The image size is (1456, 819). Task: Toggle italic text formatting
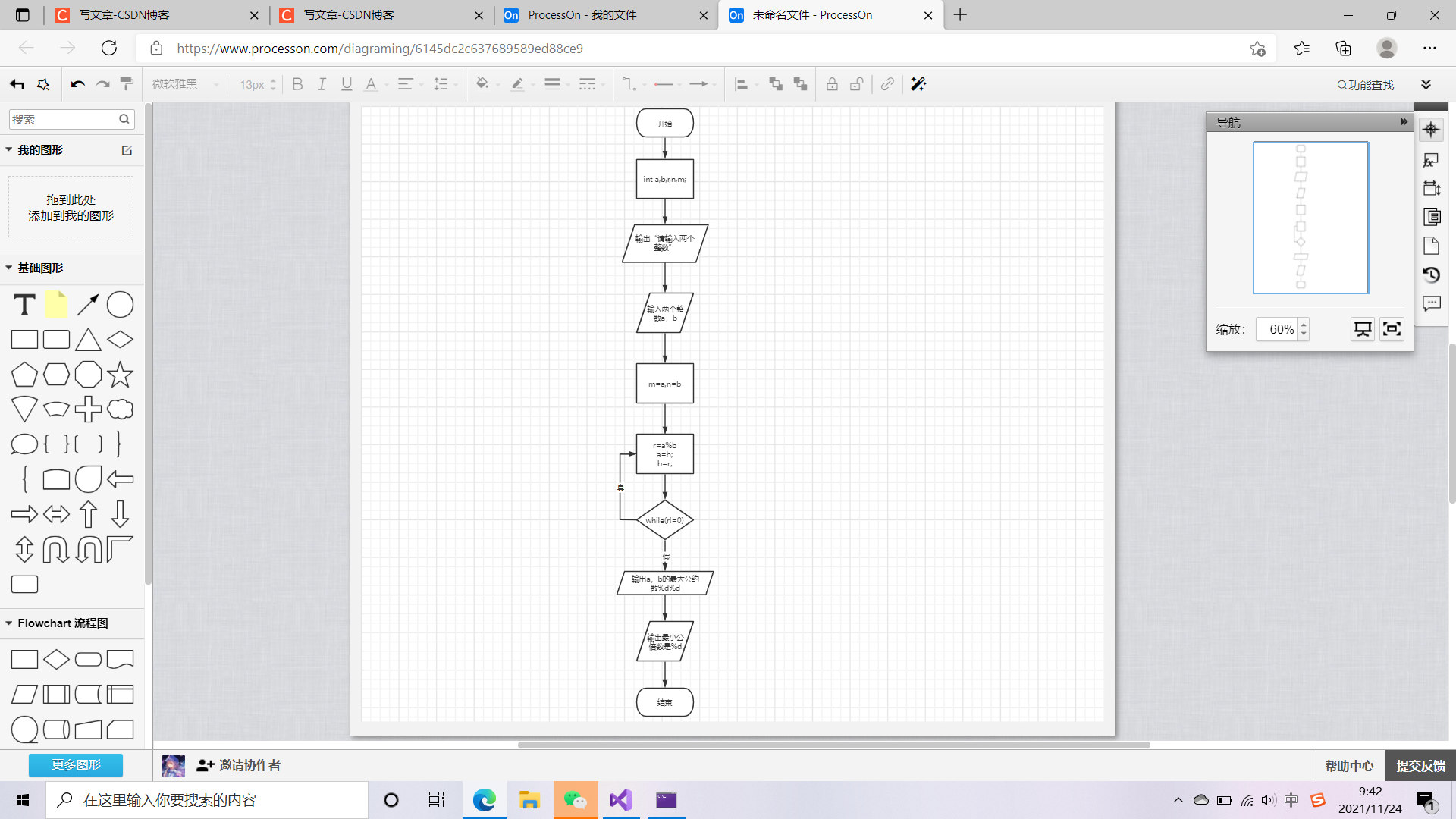click(x=322, y=84)
